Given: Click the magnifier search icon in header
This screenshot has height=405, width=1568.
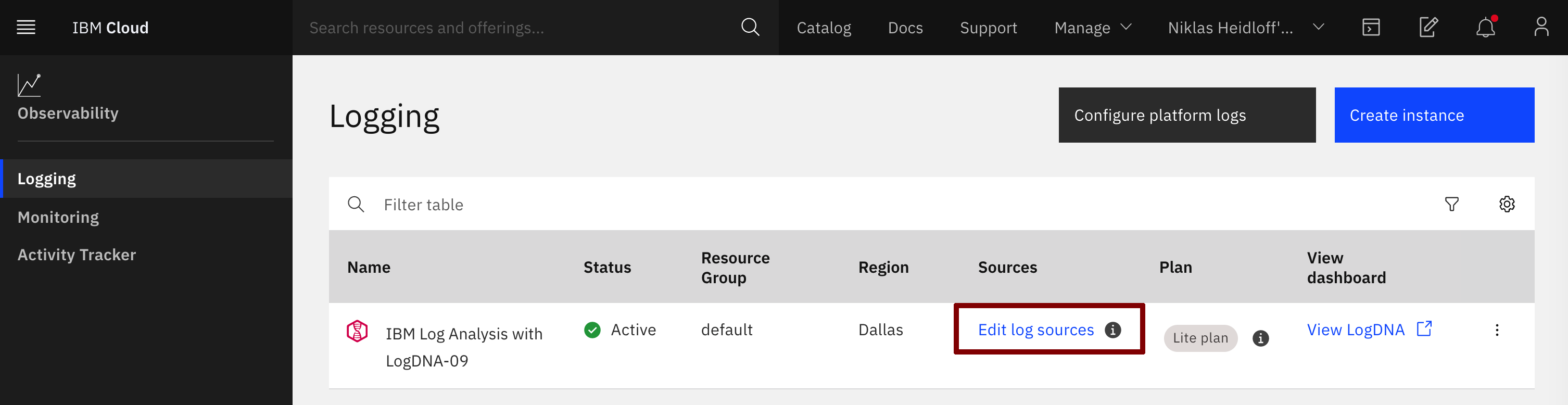Looking at the screenshot, I should tap(750, 28).
